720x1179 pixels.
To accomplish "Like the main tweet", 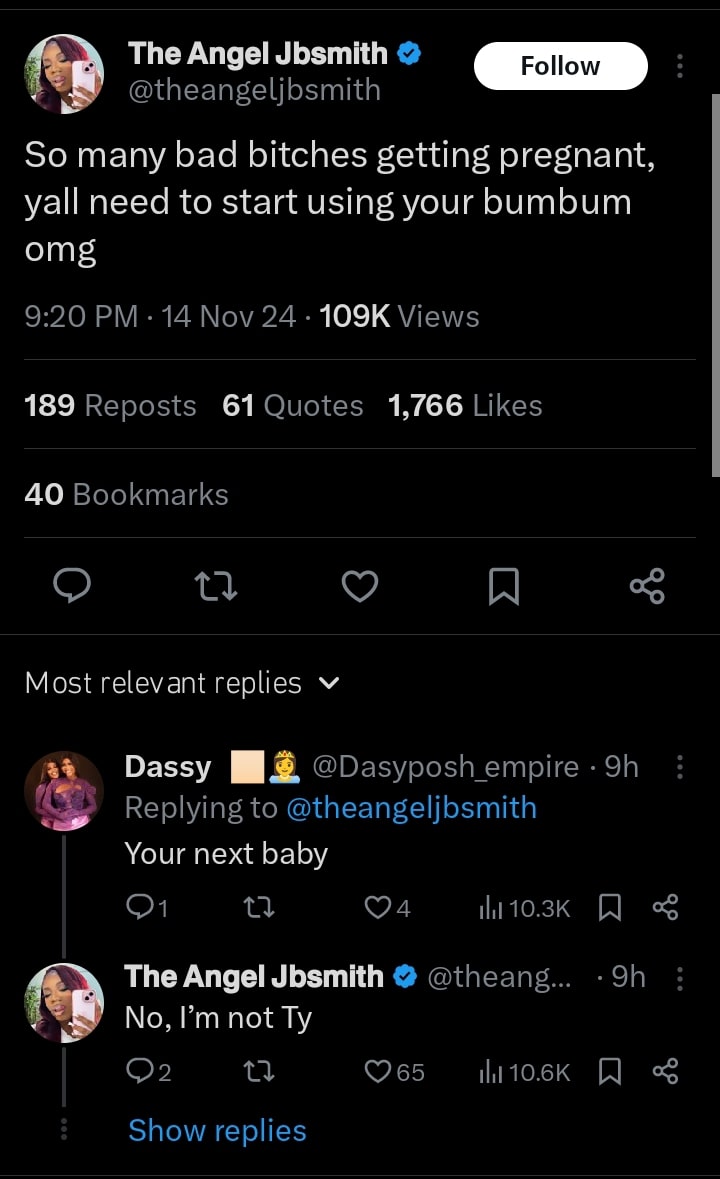I will [360, 586].
